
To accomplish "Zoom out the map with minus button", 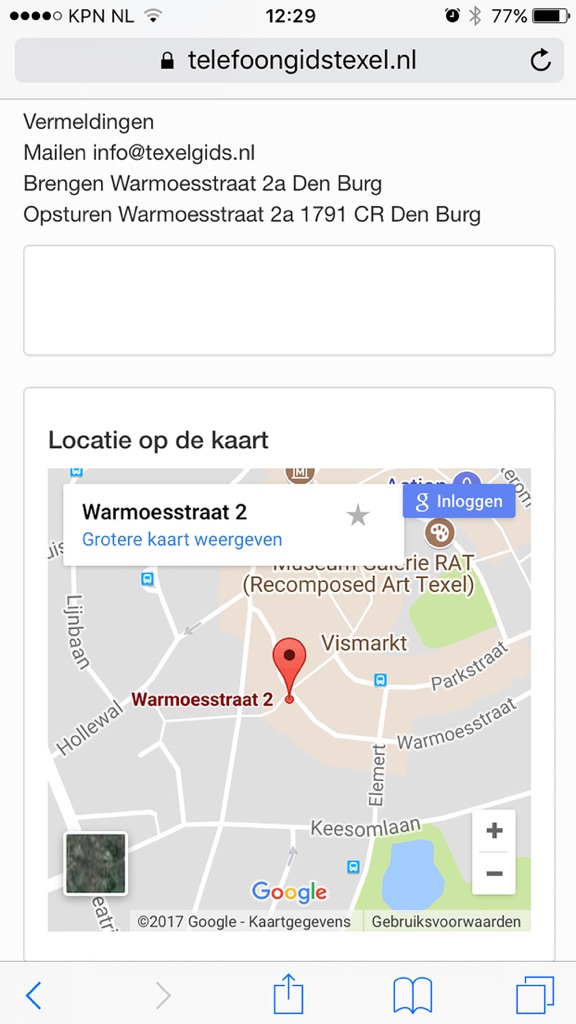I will click(x=494, y=873).
